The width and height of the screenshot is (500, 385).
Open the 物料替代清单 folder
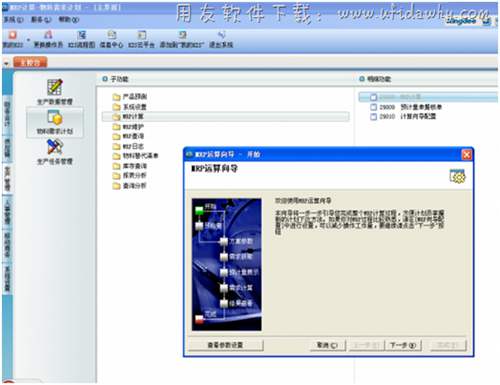pos(135,156)
